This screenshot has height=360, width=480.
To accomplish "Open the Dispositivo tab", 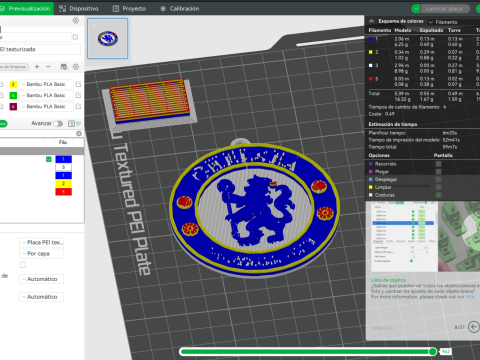I will [x=79, y=8].
